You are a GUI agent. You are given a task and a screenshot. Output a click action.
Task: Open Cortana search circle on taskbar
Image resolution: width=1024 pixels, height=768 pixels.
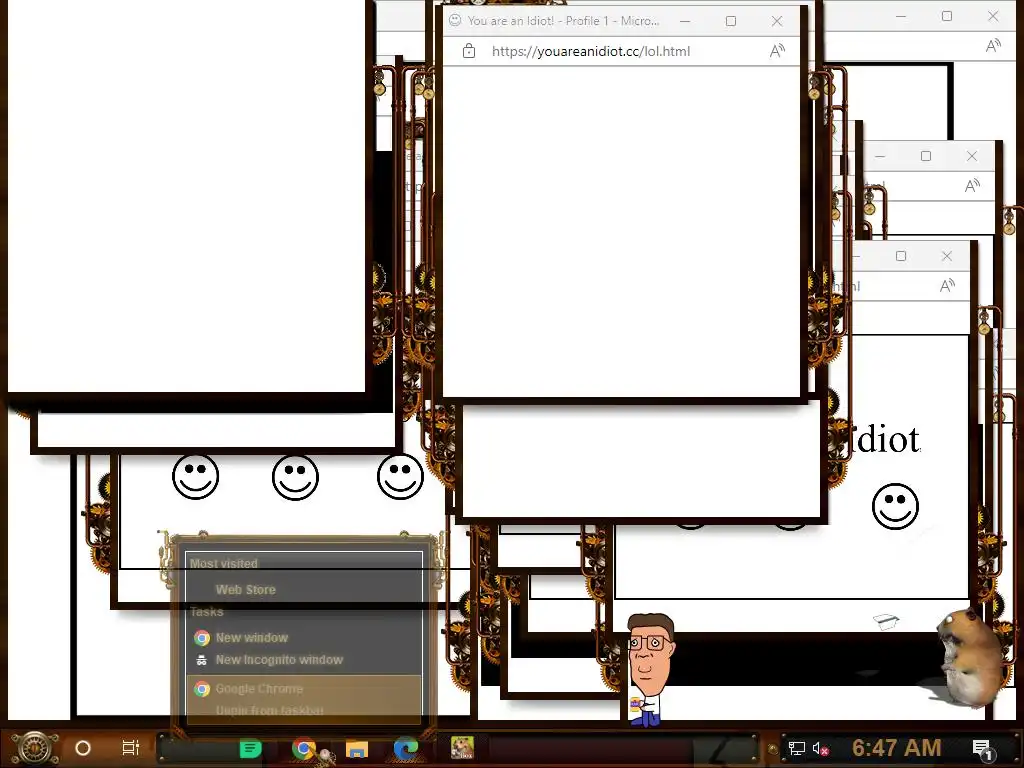[x=83, y=748]
